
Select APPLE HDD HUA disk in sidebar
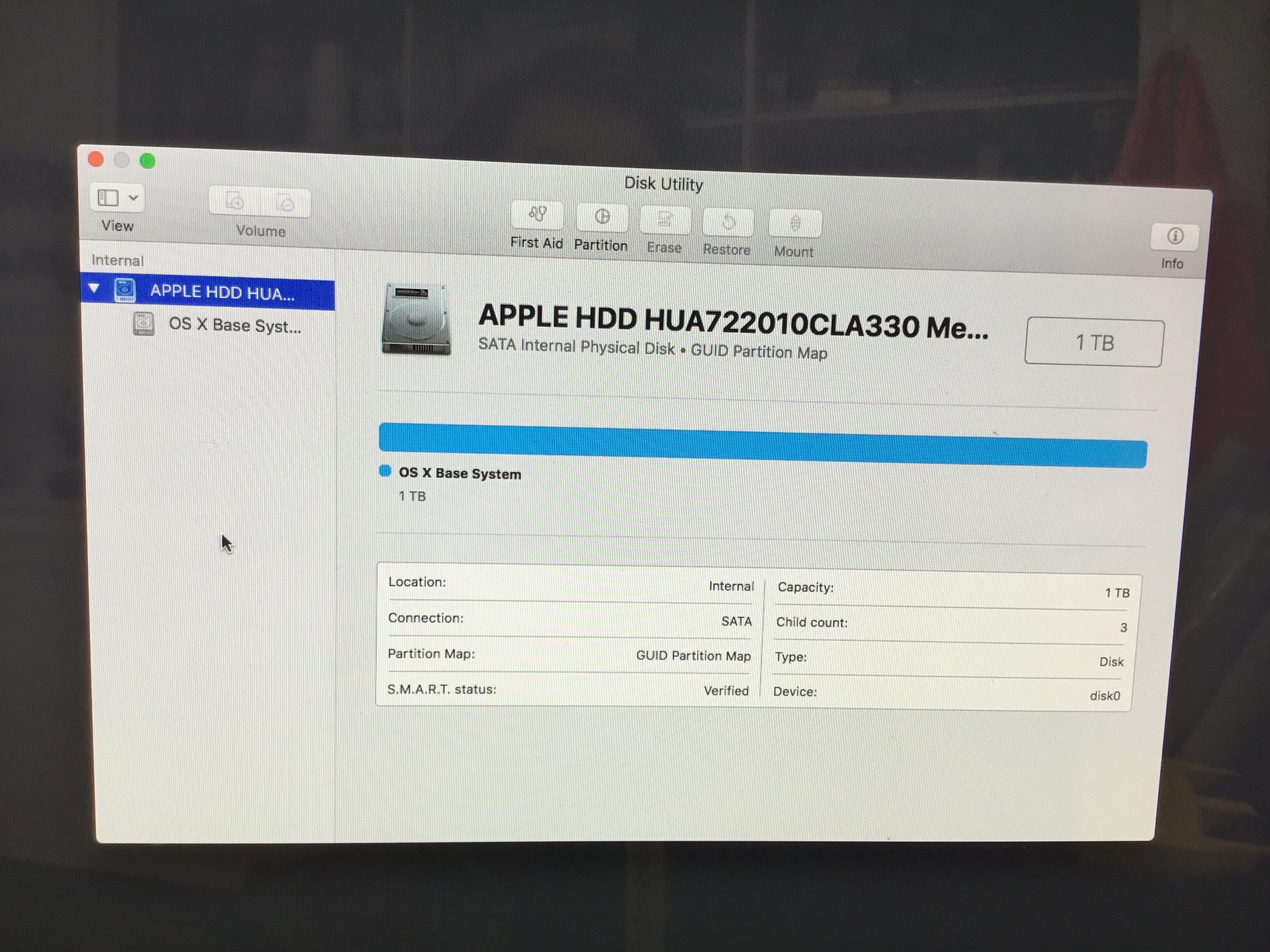click(222, 293)
